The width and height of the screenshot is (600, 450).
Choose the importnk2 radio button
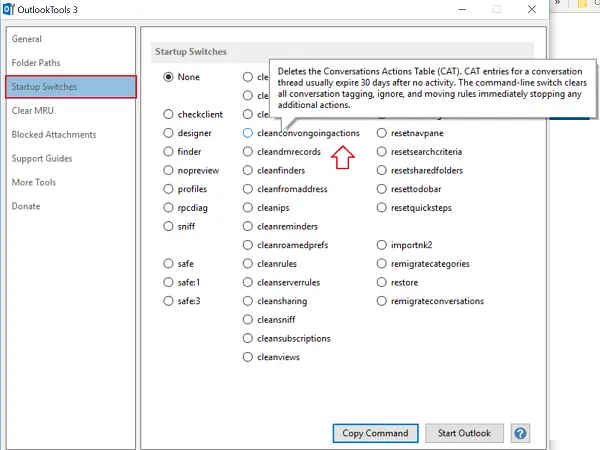coord(382,245)
